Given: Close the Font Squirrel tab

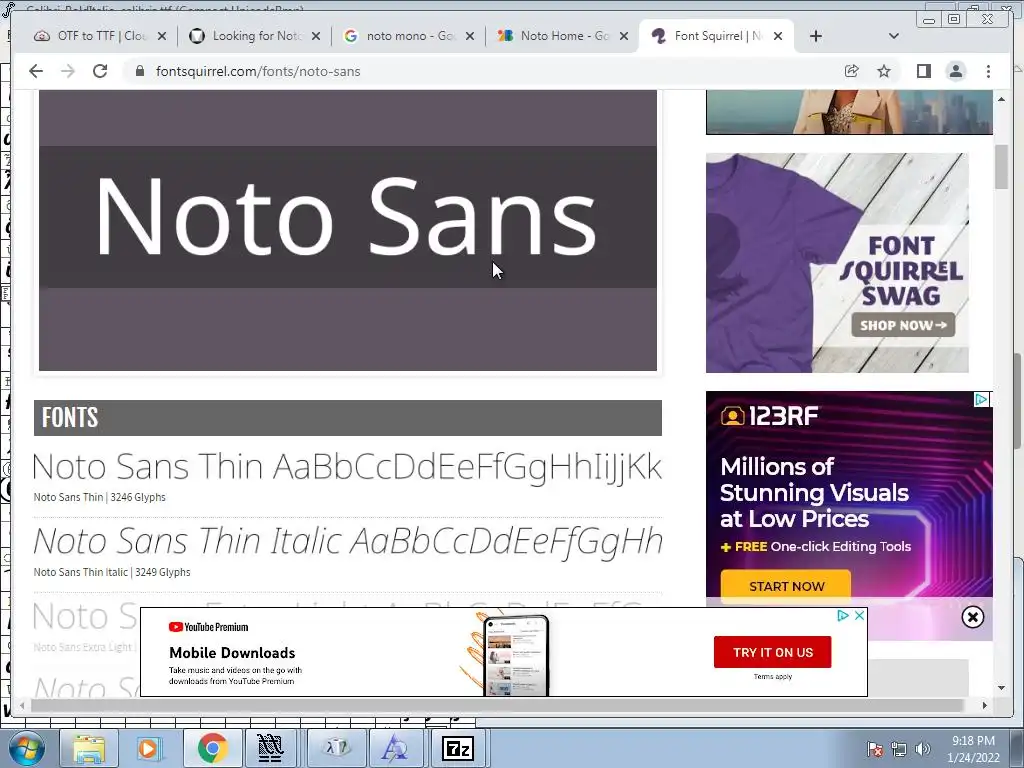Looking at the screenshot, I should point(778,36).
